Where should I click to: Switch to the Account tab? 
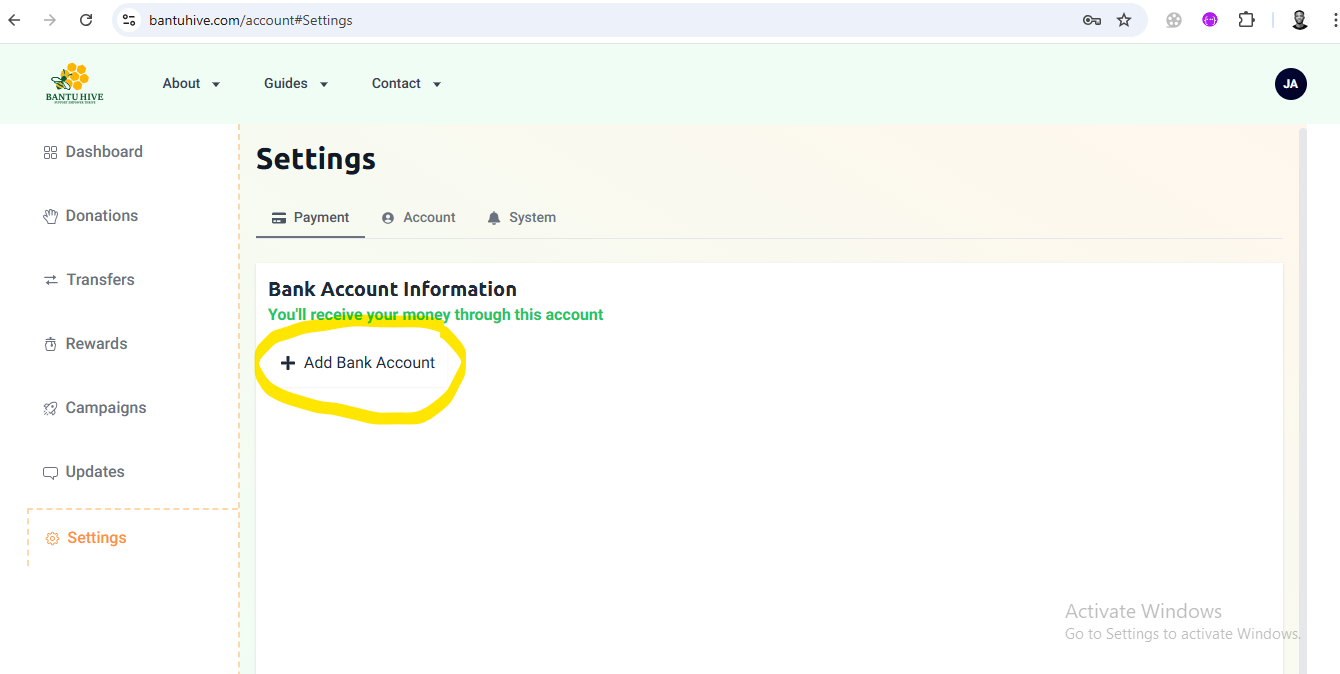point(428,217)
